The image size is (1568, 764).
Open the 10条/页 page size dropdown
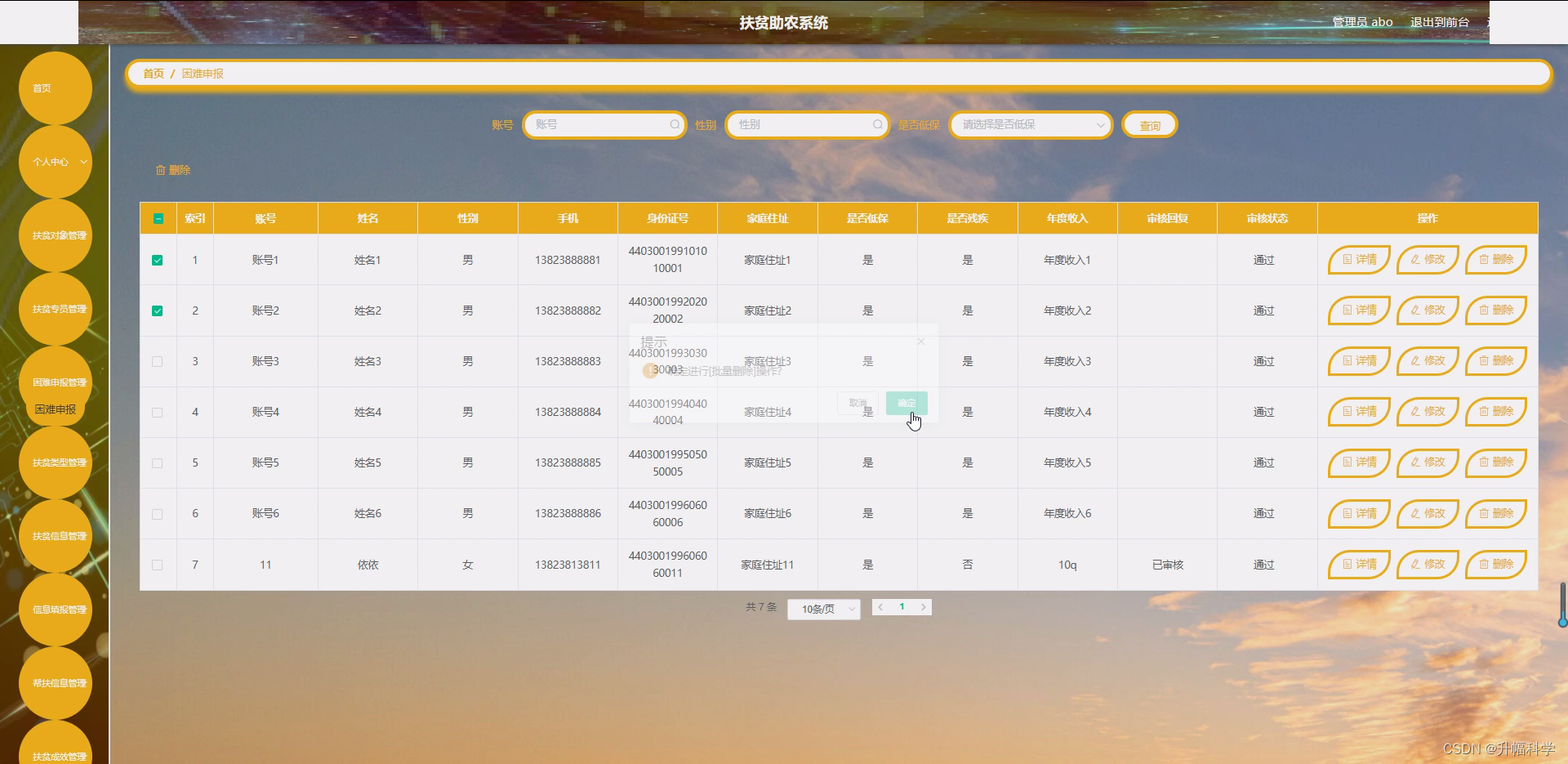coord(823,609)
